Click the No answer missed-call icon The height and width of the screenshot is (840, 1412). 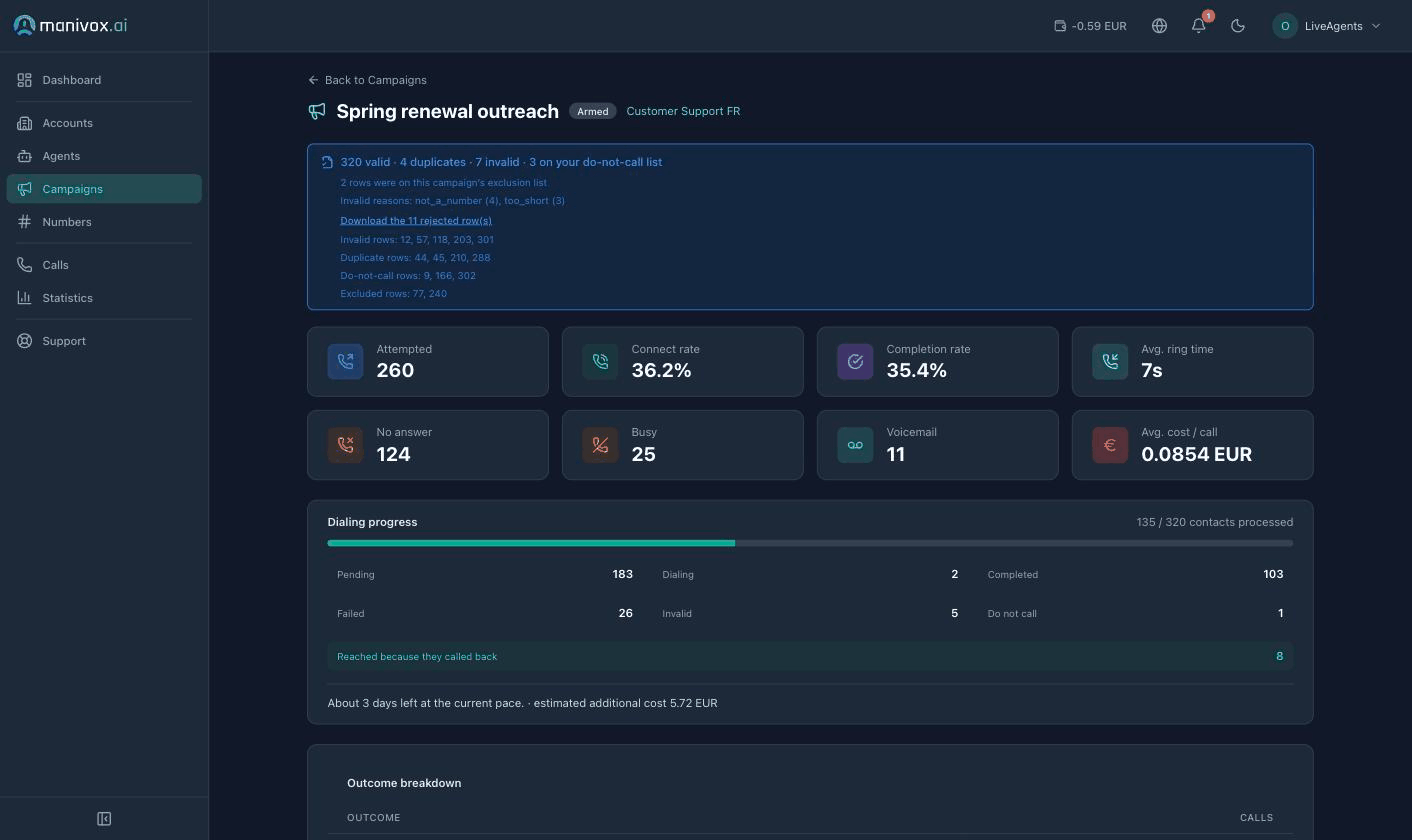(x=345, y=445)
